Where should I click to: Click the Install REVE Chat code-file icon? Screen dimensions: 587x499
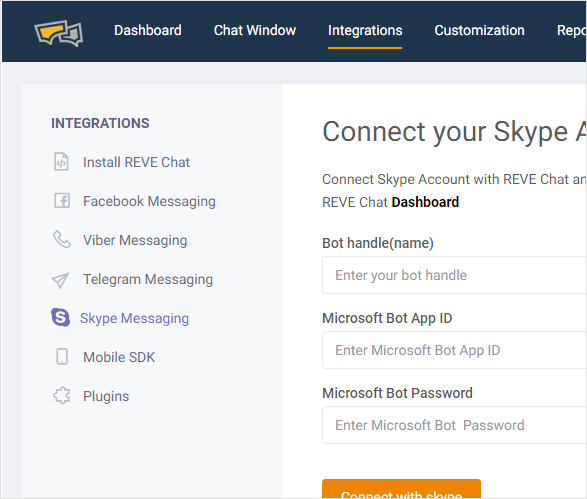click(61, 162)
